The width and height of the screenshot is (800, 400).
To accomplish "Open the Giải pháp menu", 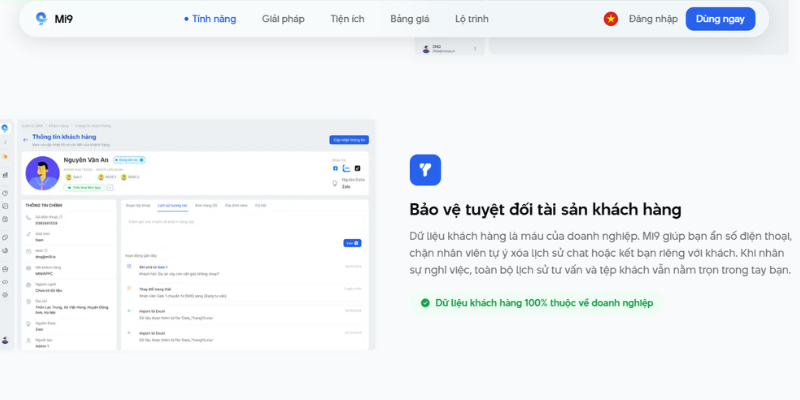I will (283, 19).
